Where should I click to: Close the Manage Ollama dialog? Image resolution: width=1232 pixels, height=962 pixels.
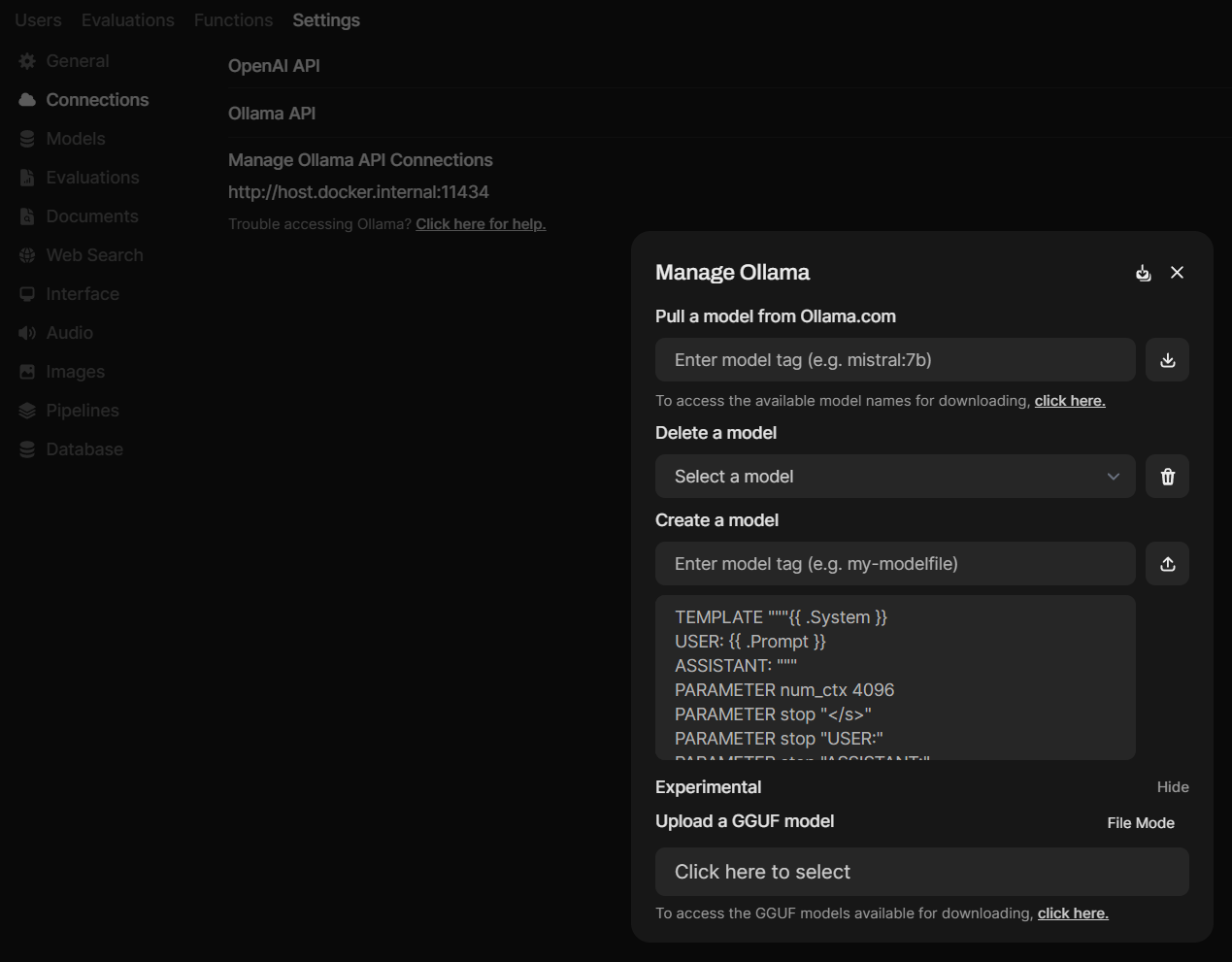pos(1177,273)
